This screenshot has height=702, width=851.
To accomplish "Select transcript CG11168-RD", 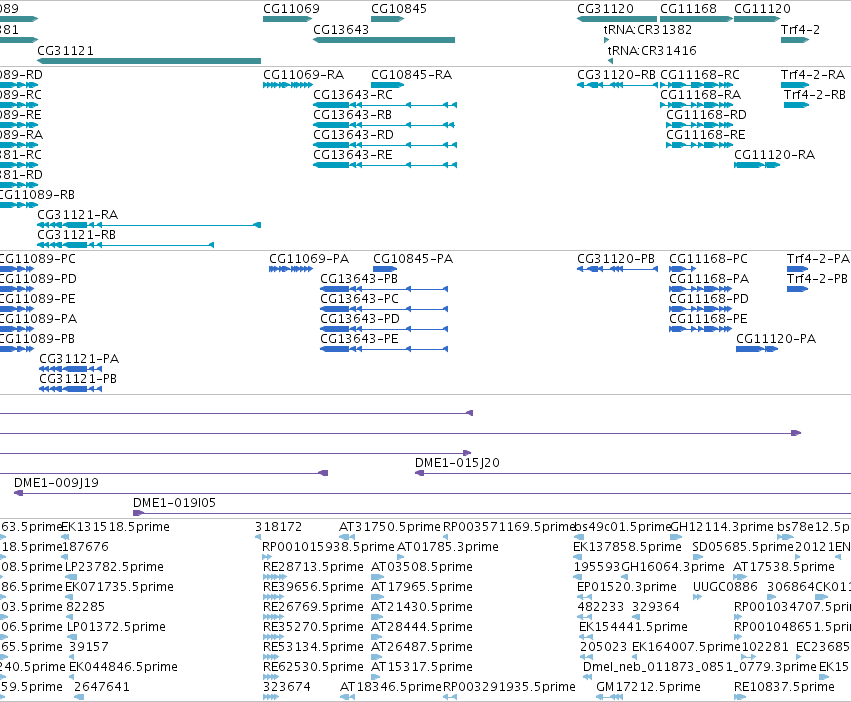I will [700, 125].
